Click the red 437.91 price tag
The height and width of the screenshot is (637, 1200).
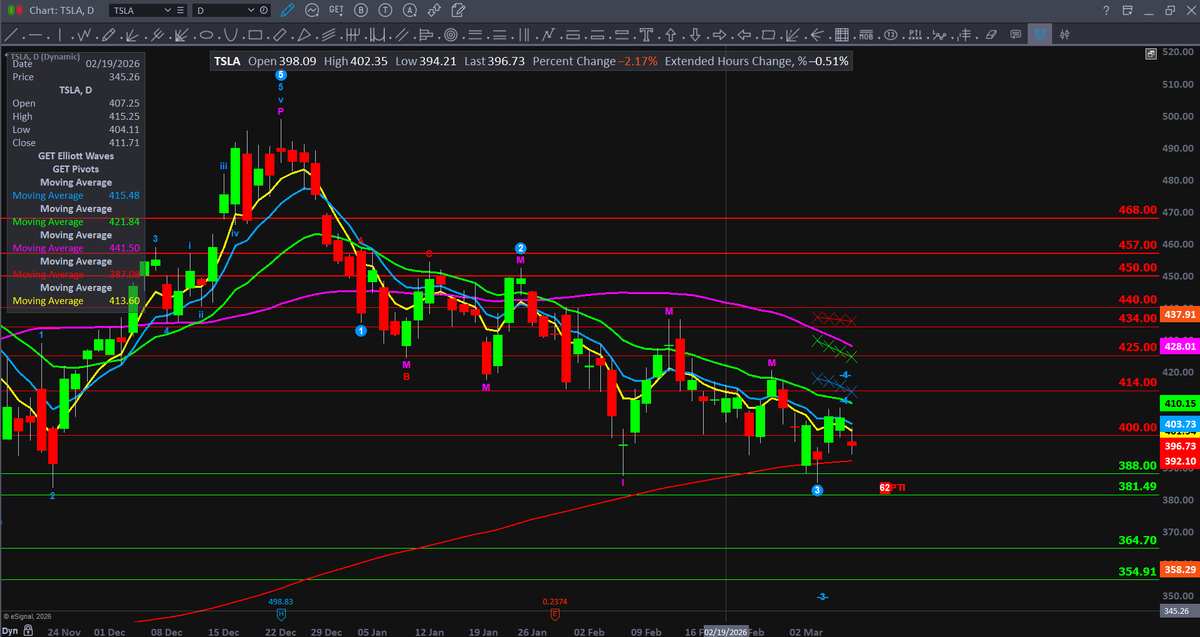tap(1179, 314)
